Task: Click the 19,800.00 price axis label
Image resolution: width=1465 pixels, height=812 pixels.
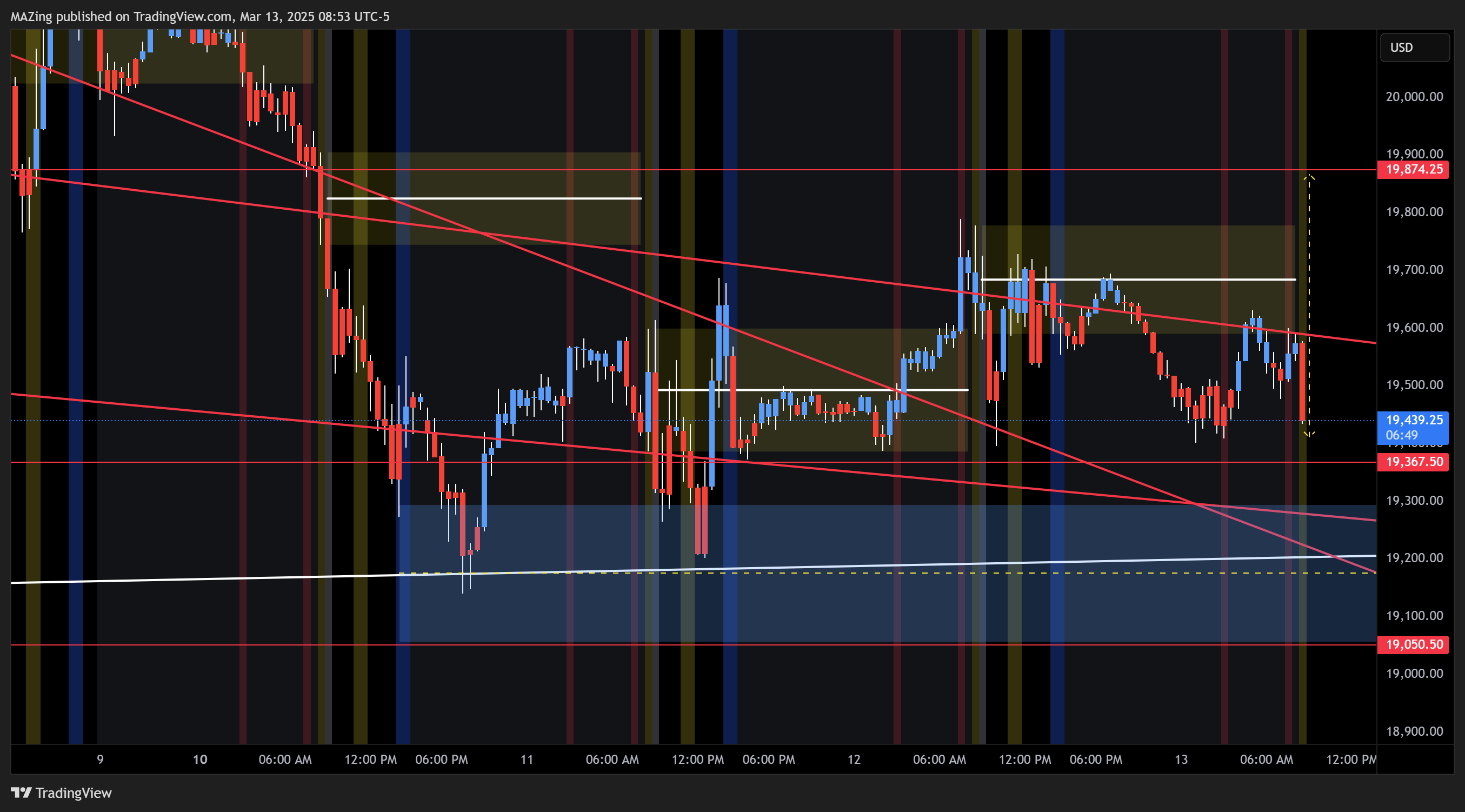Action: click(x=1414, y=212)
